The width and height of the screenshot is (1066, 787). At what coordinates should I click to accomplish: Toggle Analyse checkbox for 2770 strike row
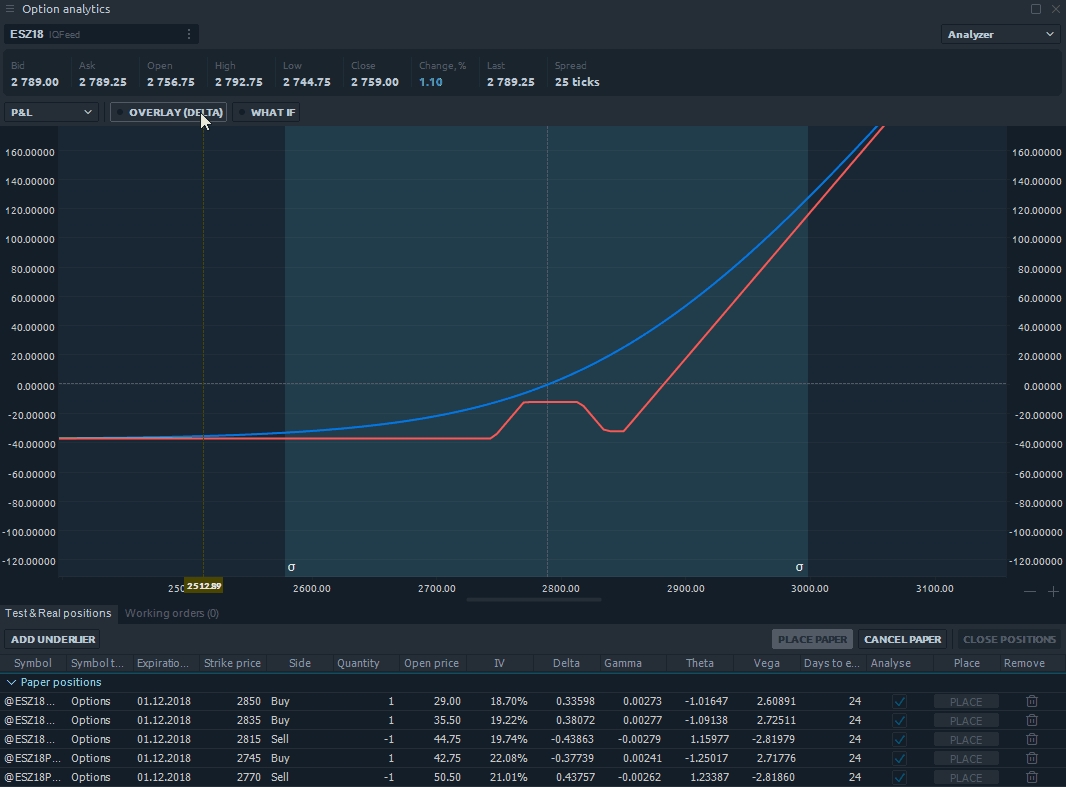click(x=899, y=777)
